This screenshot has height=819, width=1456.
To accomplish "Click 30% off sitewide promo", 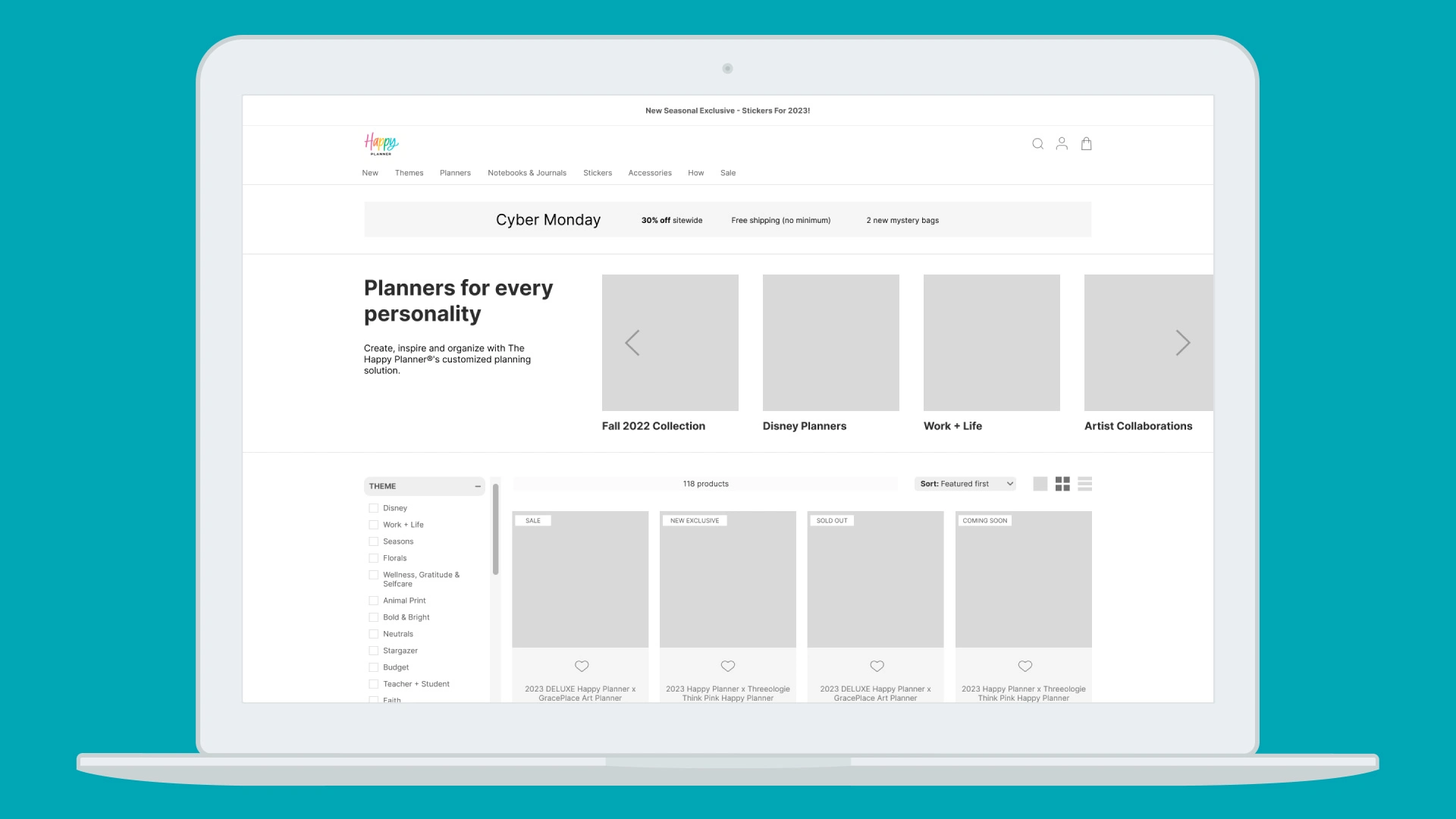I will coord(672,221).
